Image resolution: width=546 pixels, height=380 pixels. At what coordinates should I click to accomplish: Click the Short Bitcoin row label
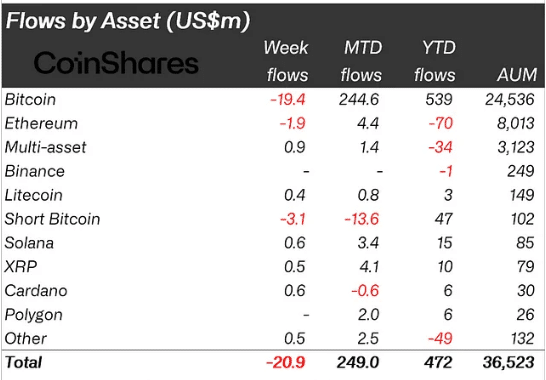[x=53, y=219]
